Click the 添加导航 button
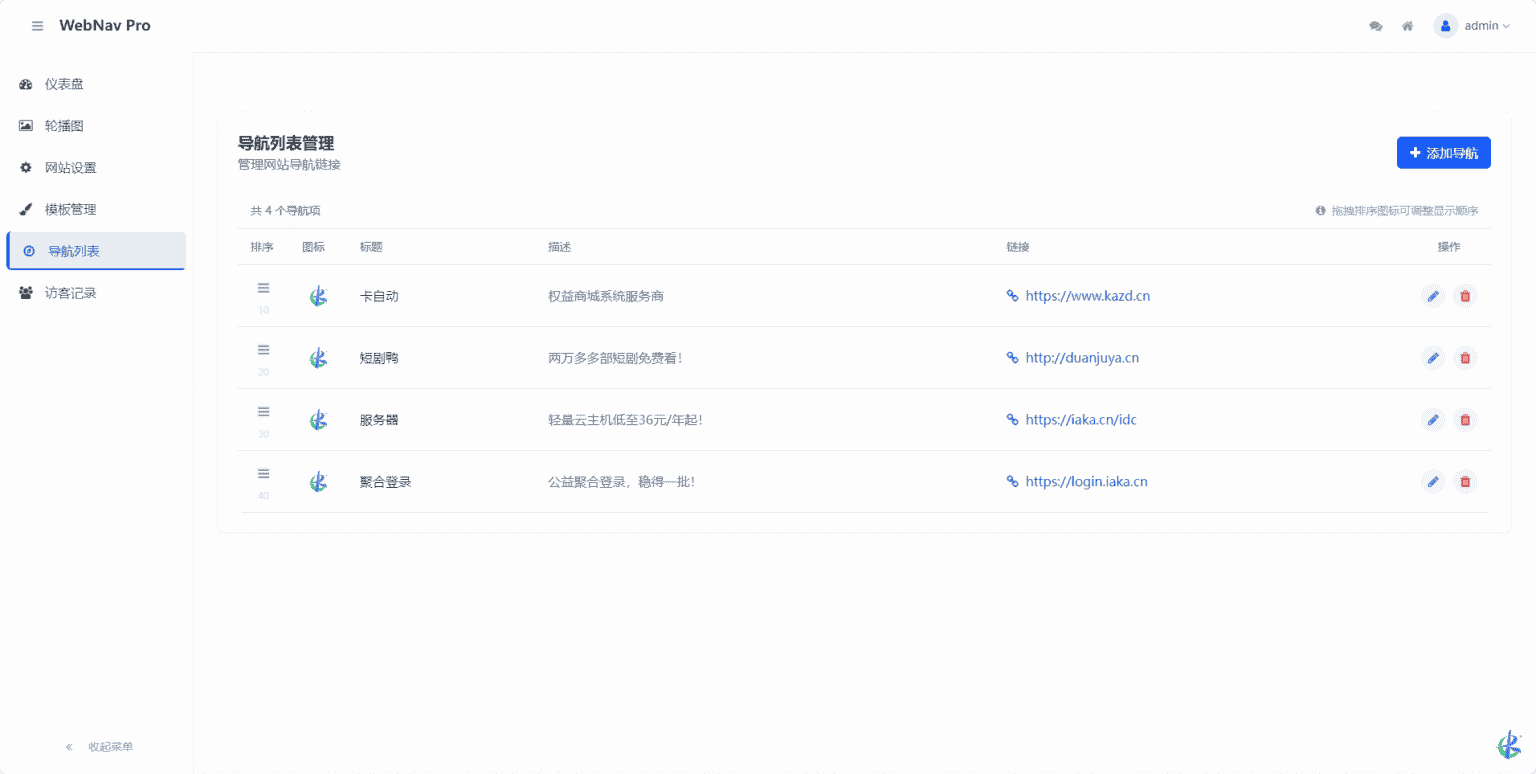 (x=1443, y=153)
